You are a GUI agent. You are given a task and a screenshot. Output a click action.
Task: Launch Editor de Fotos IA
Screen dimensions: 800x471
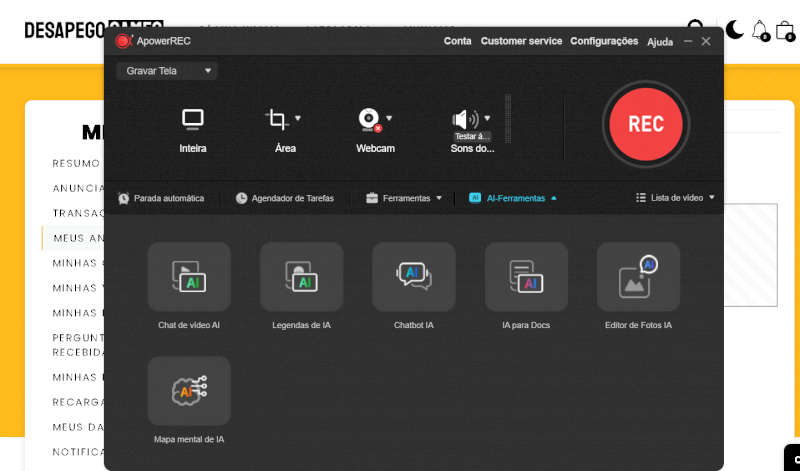[638, 277]
